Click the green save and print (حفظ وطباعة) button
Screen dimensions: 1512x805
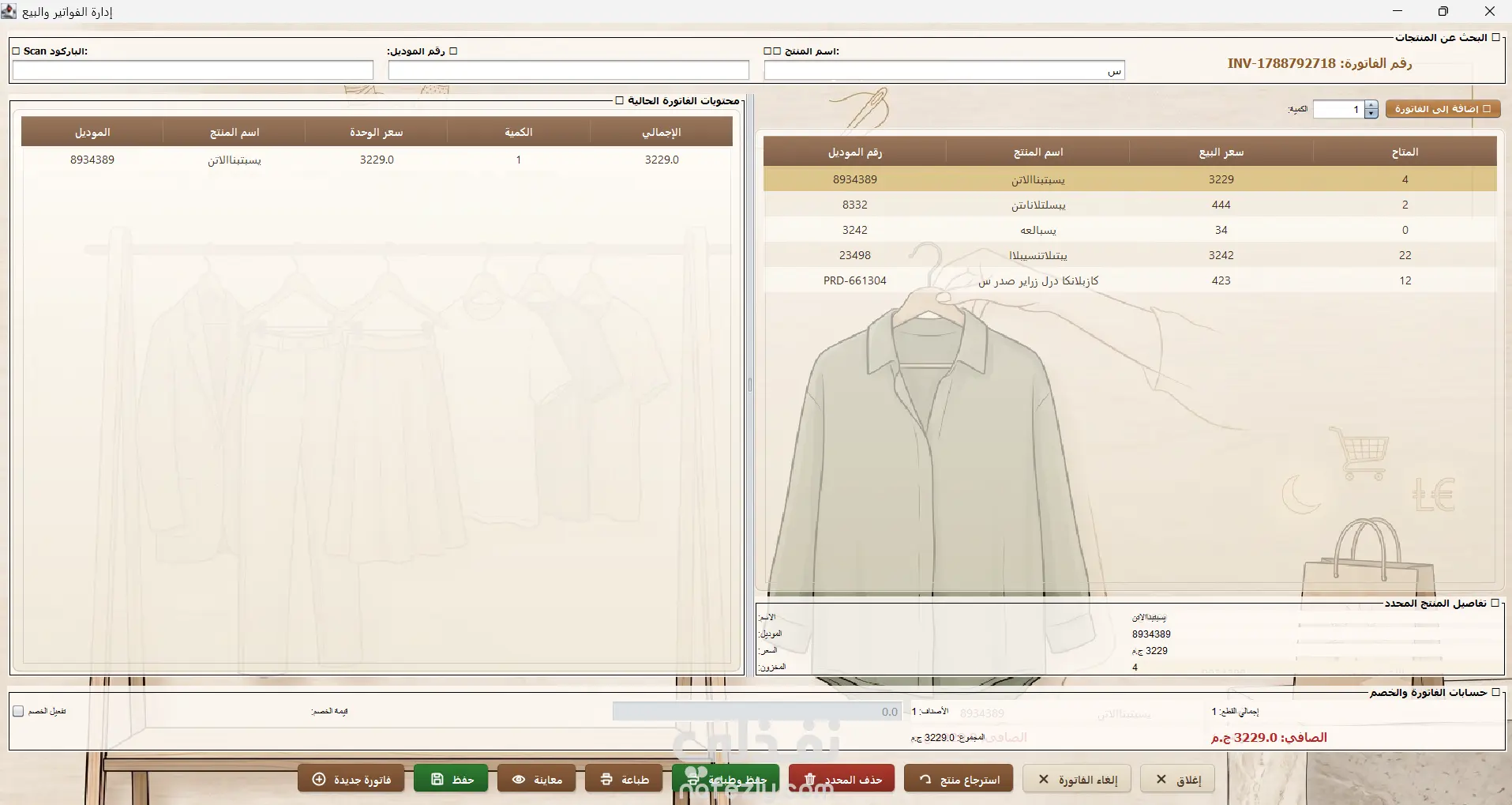pos(726,779)
